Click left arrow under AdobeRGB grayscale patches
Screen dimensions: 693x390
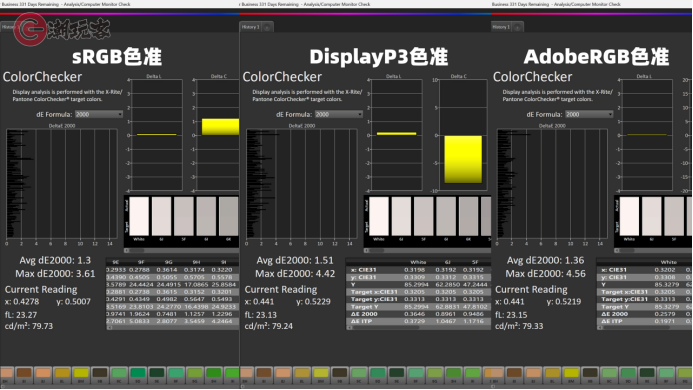tap(617, 250)
